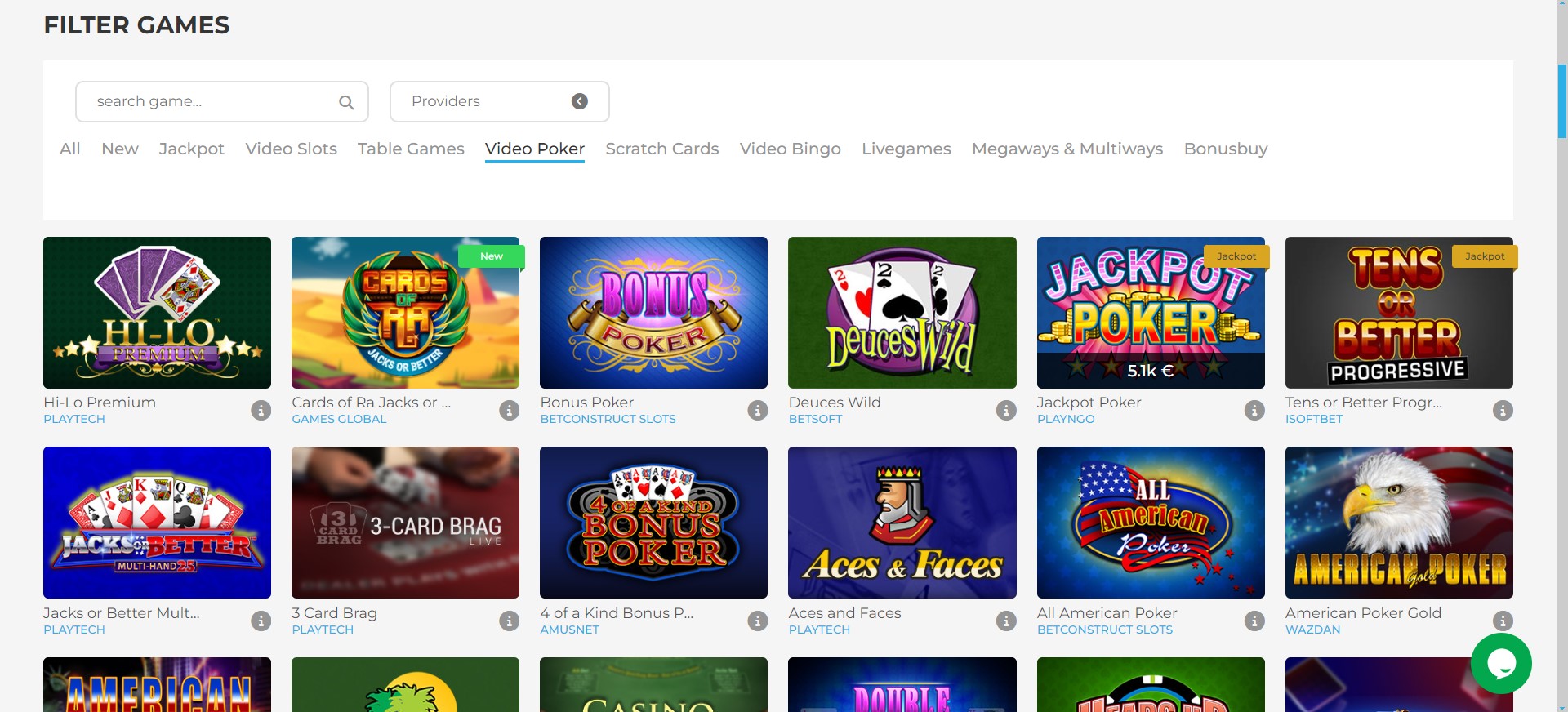
Task: Select the Video Poker tab
Action: coord(535,149)
